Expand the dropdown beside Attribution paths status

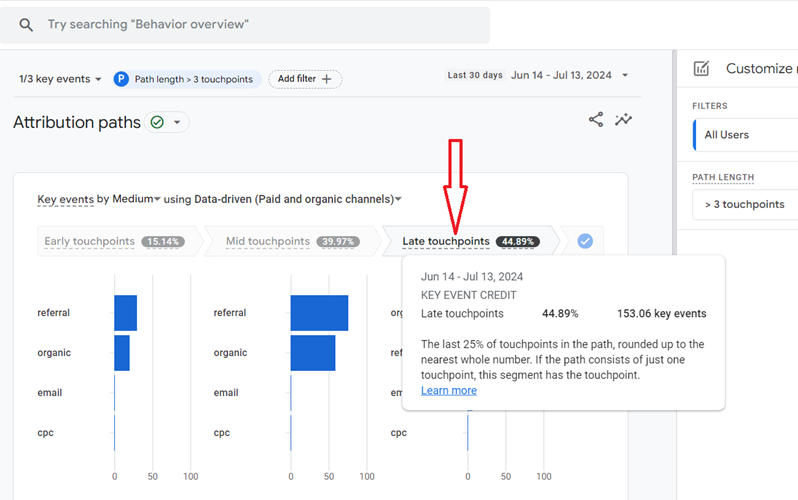(x=177, y=122)
